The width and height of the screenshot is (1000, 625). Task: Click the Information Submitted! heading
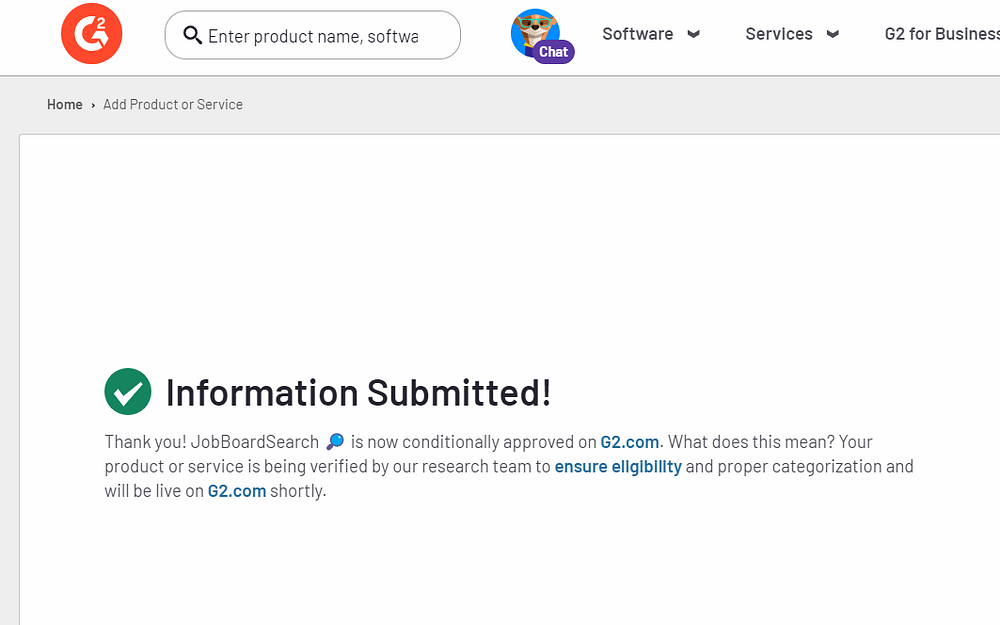358,393
